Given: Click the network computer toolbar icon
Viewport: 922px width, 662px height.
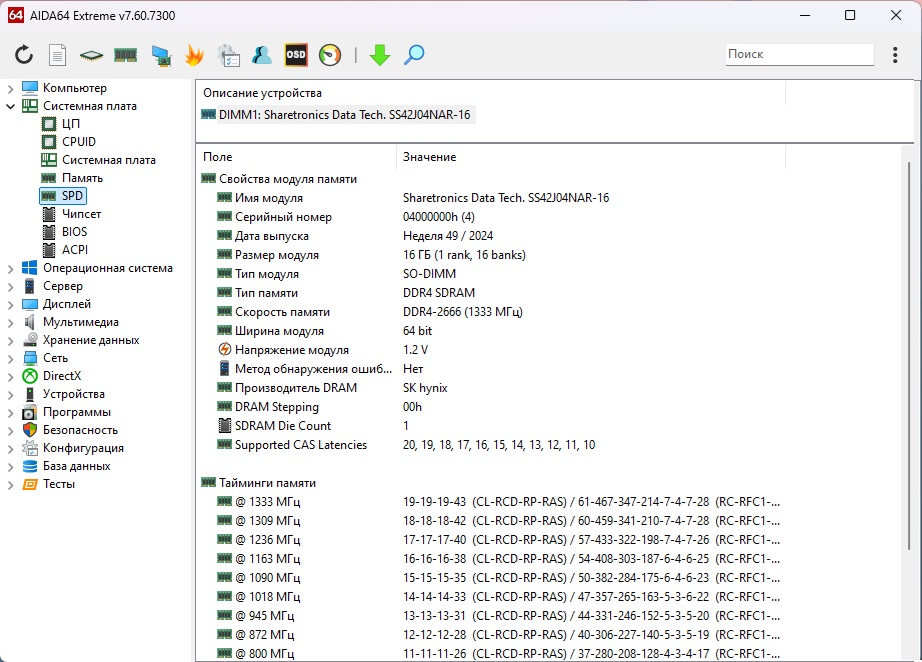Looking at the screenshot, I should (x=161, y=55).
